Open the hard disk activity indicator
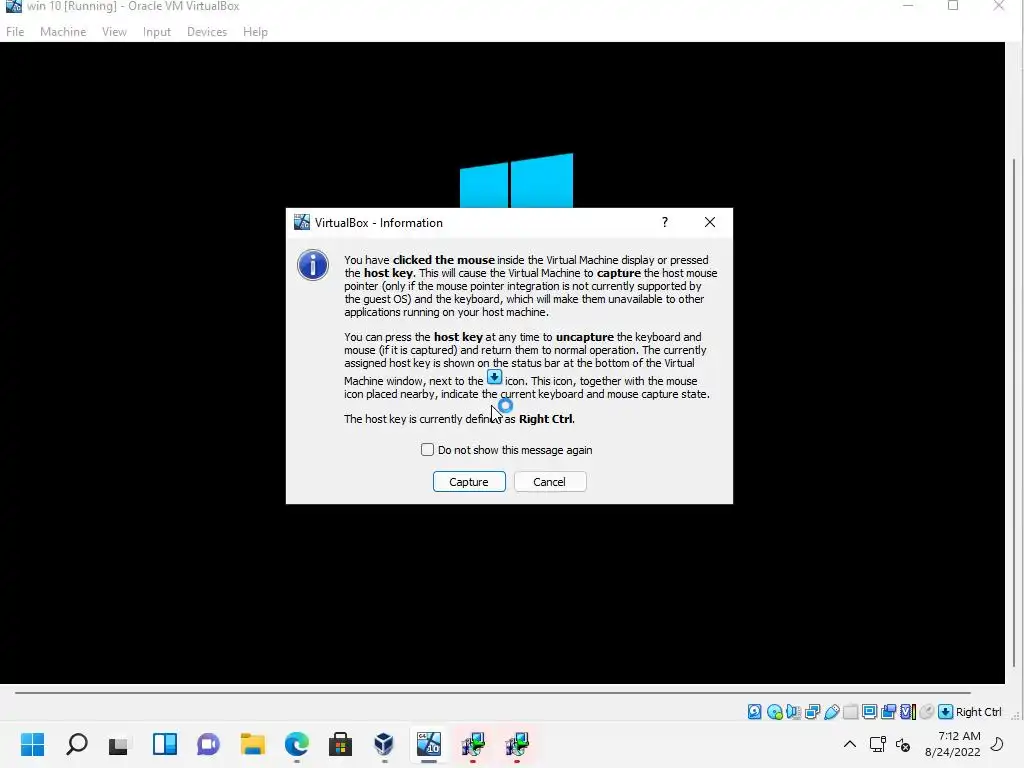 [x=754, y=712]
